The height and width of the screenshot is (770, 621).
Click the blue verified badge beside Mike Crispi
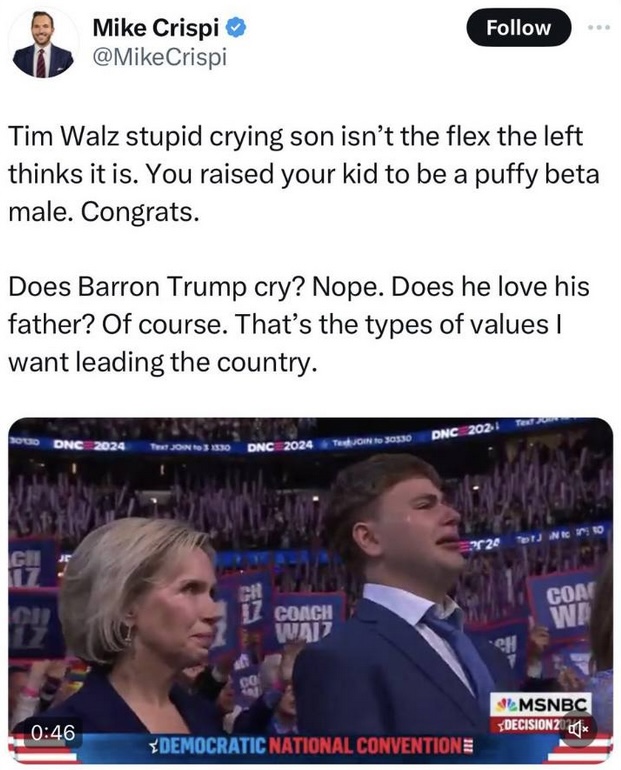[x=236, y=28]
